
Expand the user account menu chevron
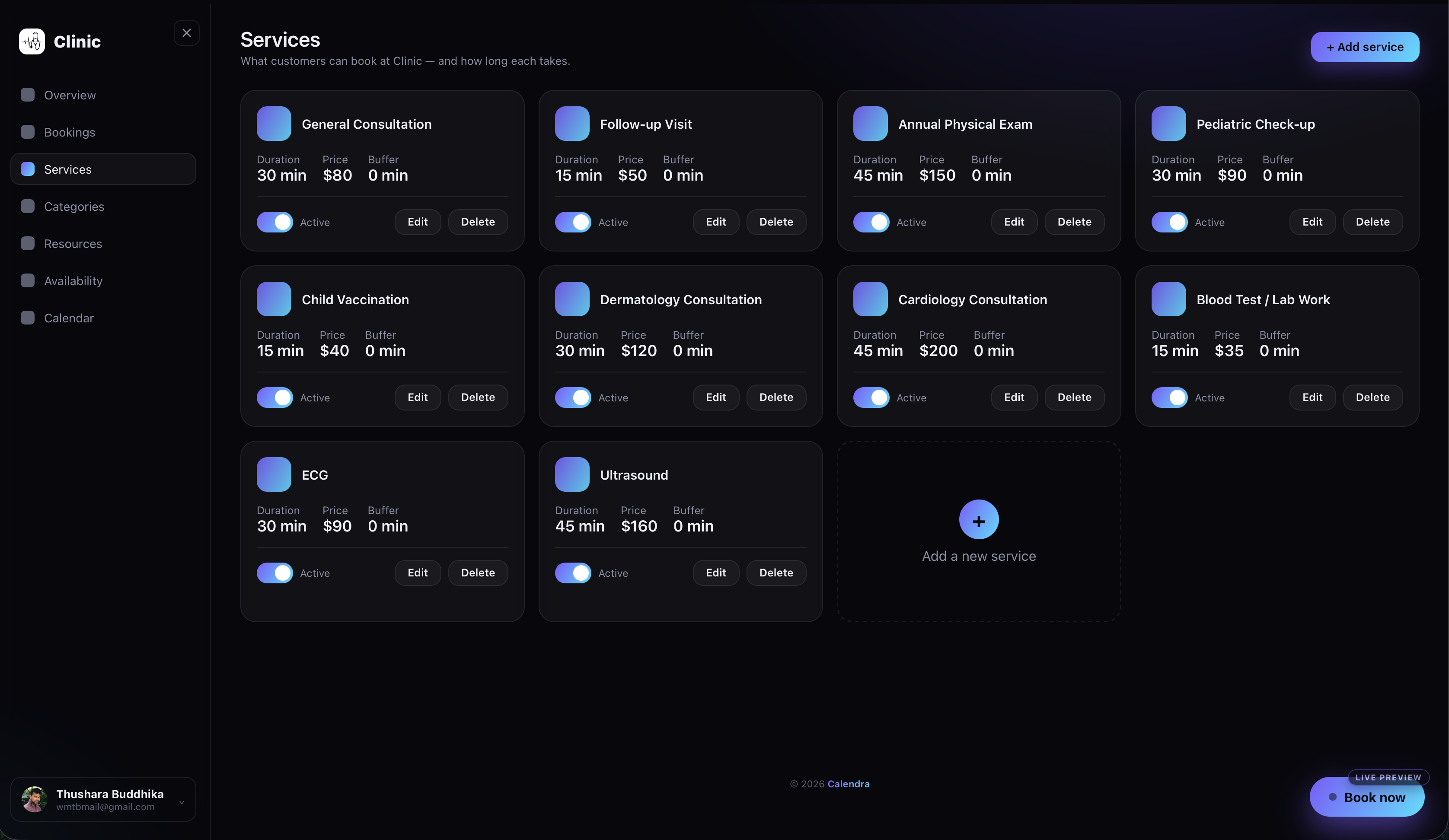(x=182, y=803)
